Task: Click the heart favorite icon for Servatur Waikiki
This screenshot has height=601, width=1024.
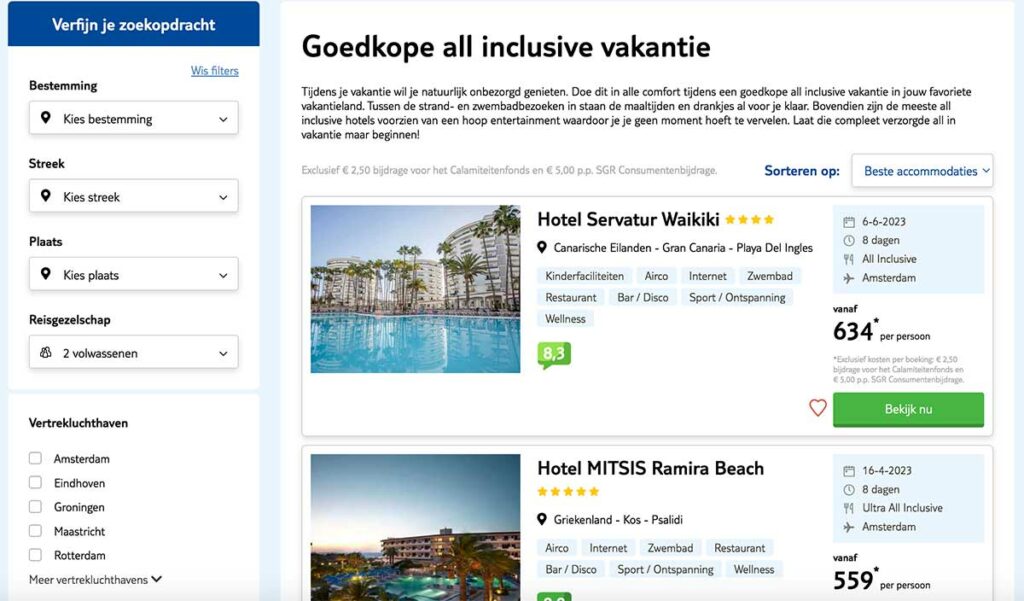Action: pyautogui.click(x=818, y=408)
